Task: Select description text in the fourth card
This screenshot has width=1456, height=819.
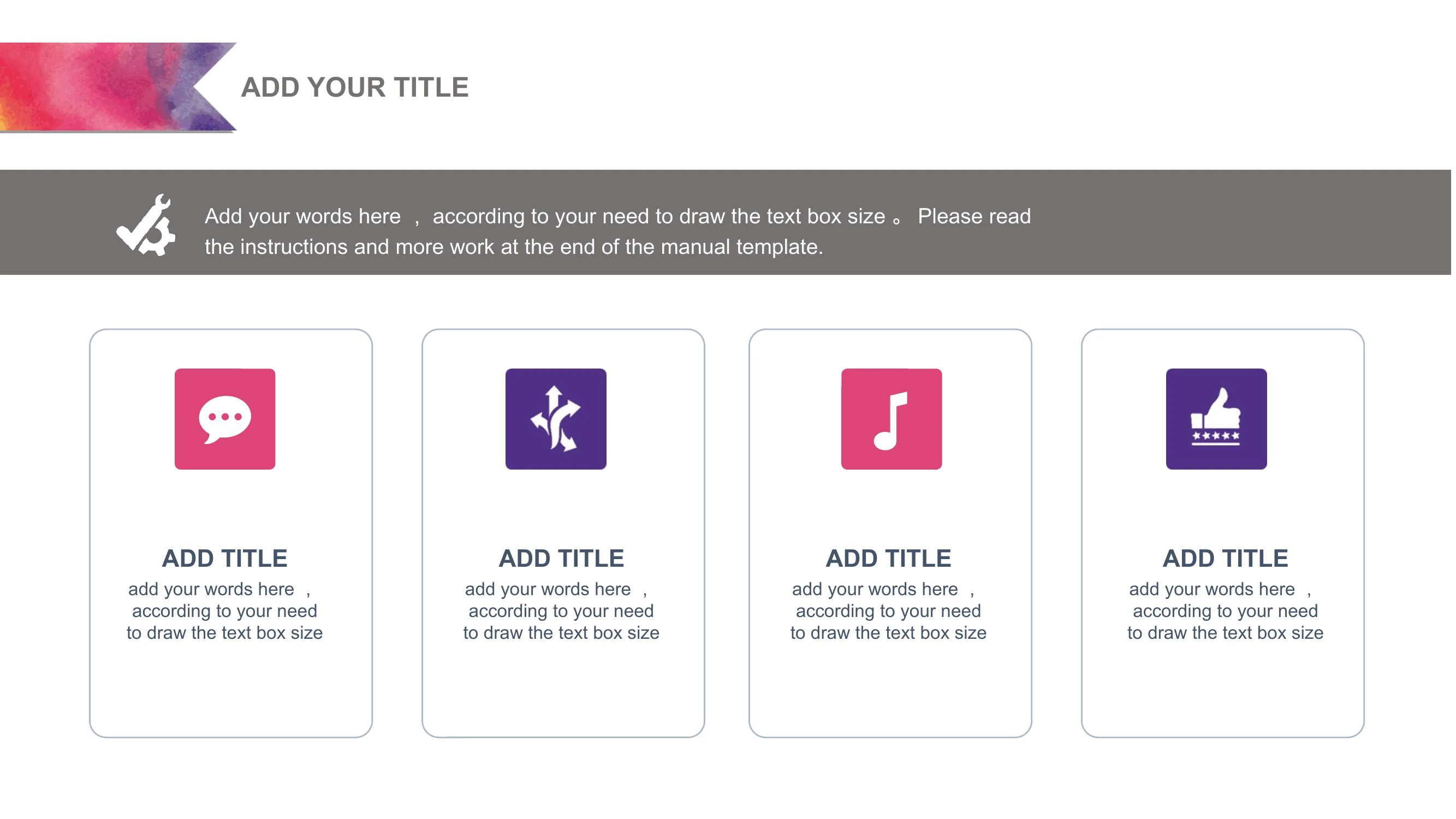Action: point(1226,611)
